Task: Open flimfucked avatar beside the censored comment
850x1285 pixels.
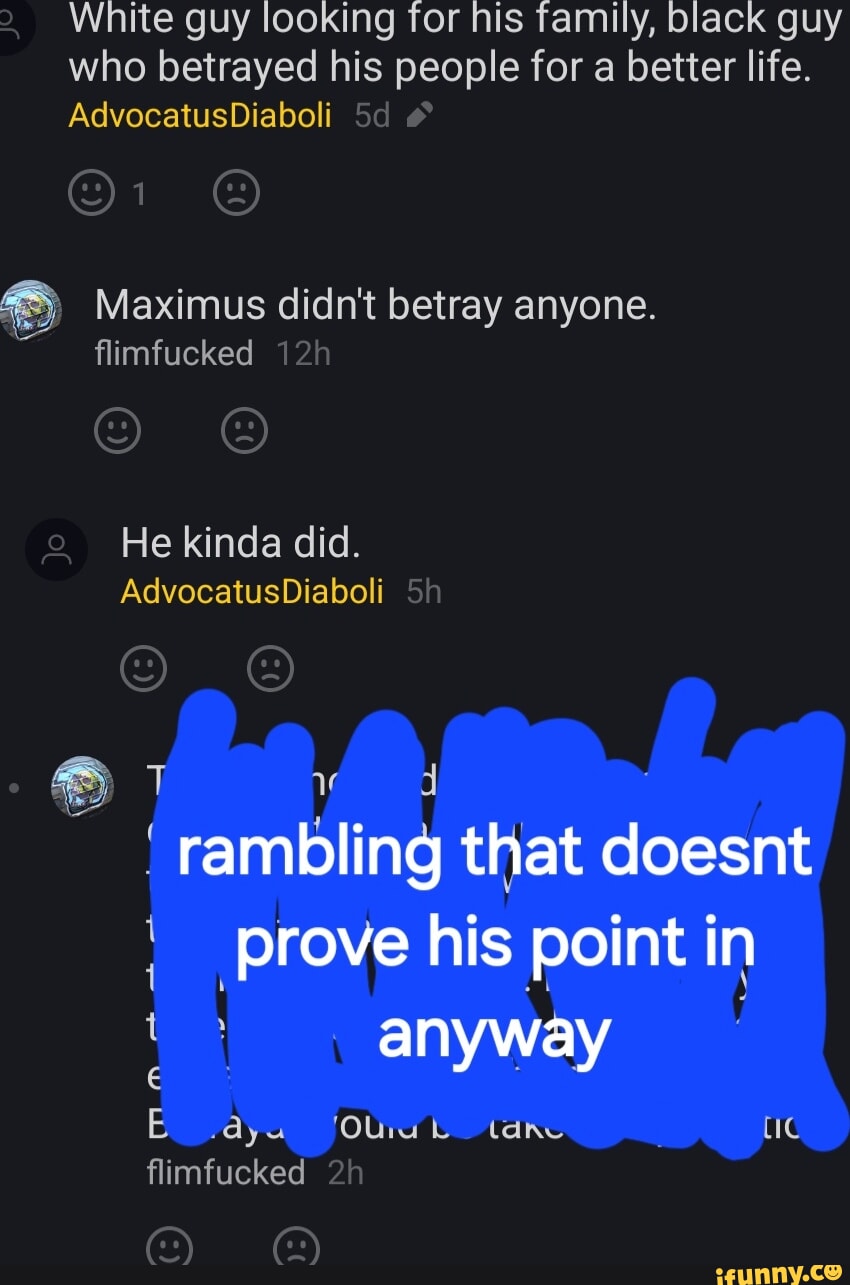Action: 82,785
